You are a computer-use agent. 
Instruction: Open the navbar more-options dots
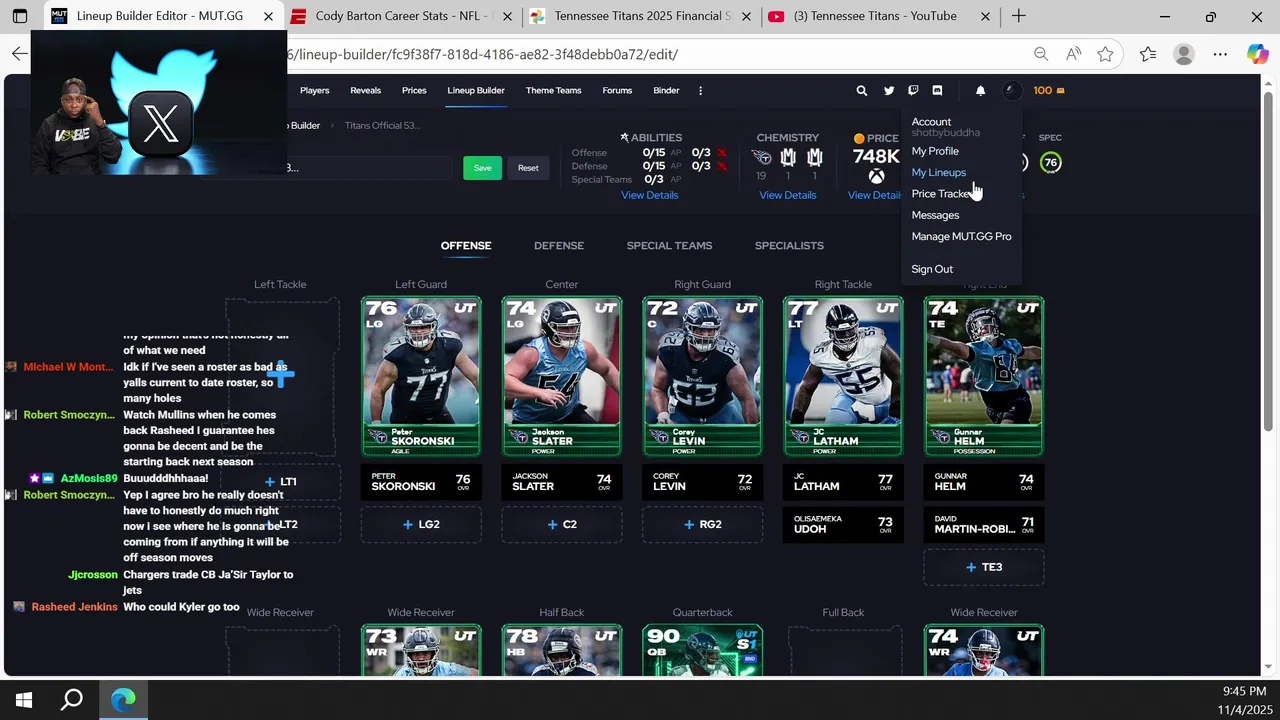[700, 90]
